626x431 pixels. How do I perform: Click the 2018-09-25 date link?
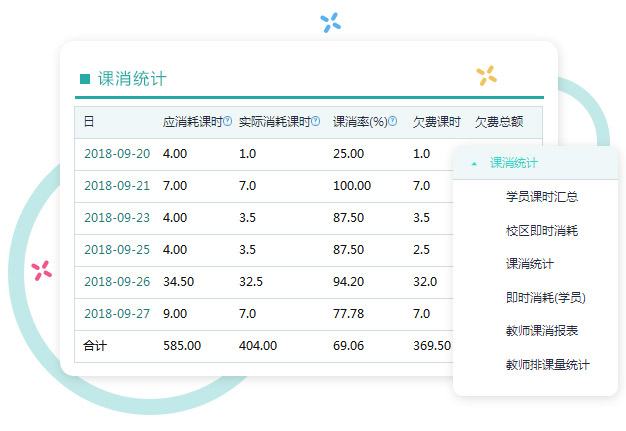coord(117,250)
